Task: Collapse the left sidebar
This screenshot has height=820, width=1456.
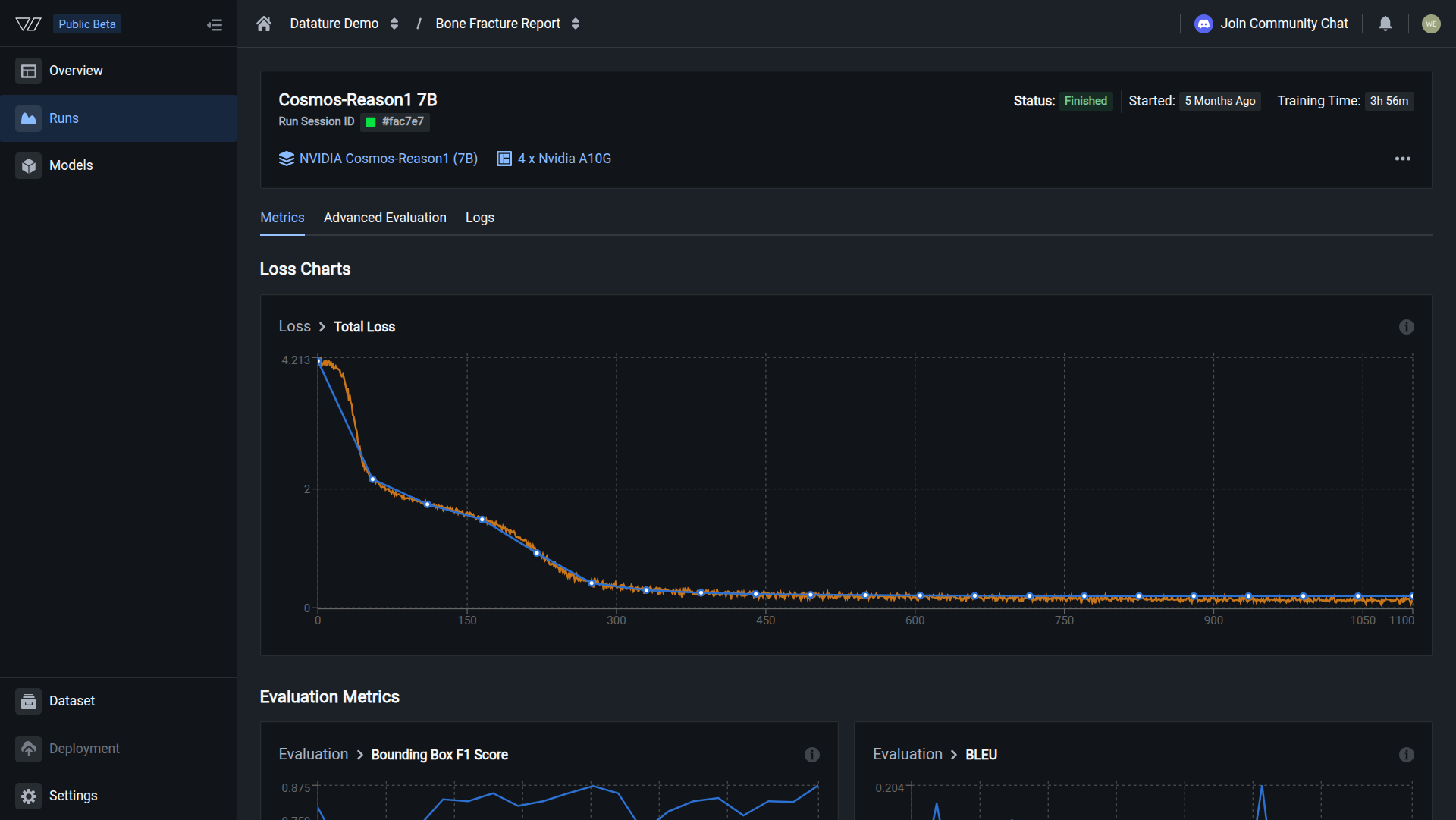Action: pyautogui.click(x=215, y=24)
